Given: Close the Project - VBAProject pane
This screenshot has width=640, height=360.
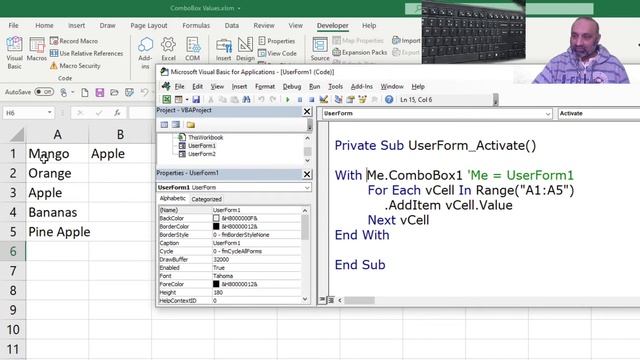Looking at the screenshot, I should click(307, 111).
